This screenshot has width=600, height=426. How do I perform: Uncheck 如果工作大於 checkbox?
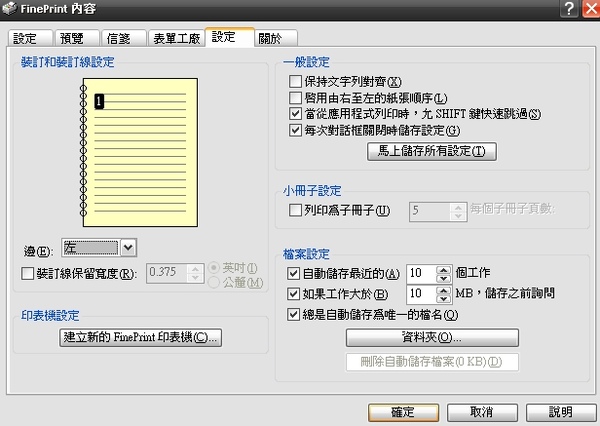[293, 294]
